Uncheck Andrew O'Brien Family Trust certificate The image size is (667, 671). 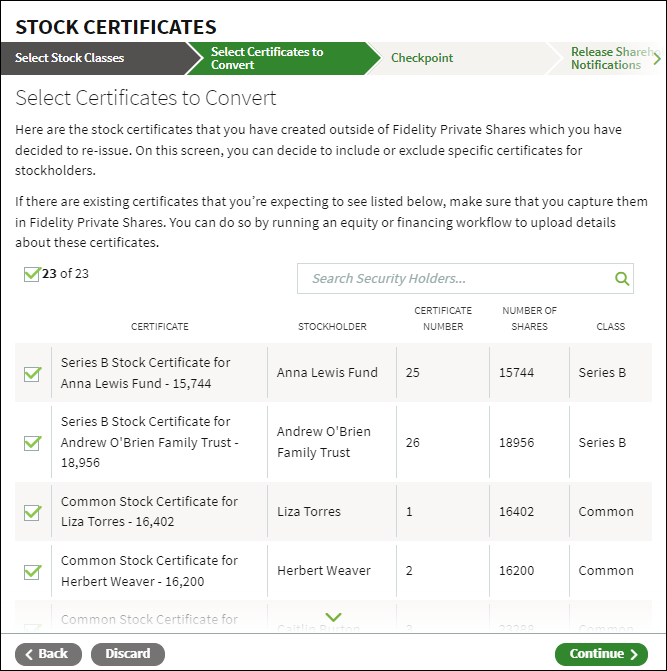33,442
